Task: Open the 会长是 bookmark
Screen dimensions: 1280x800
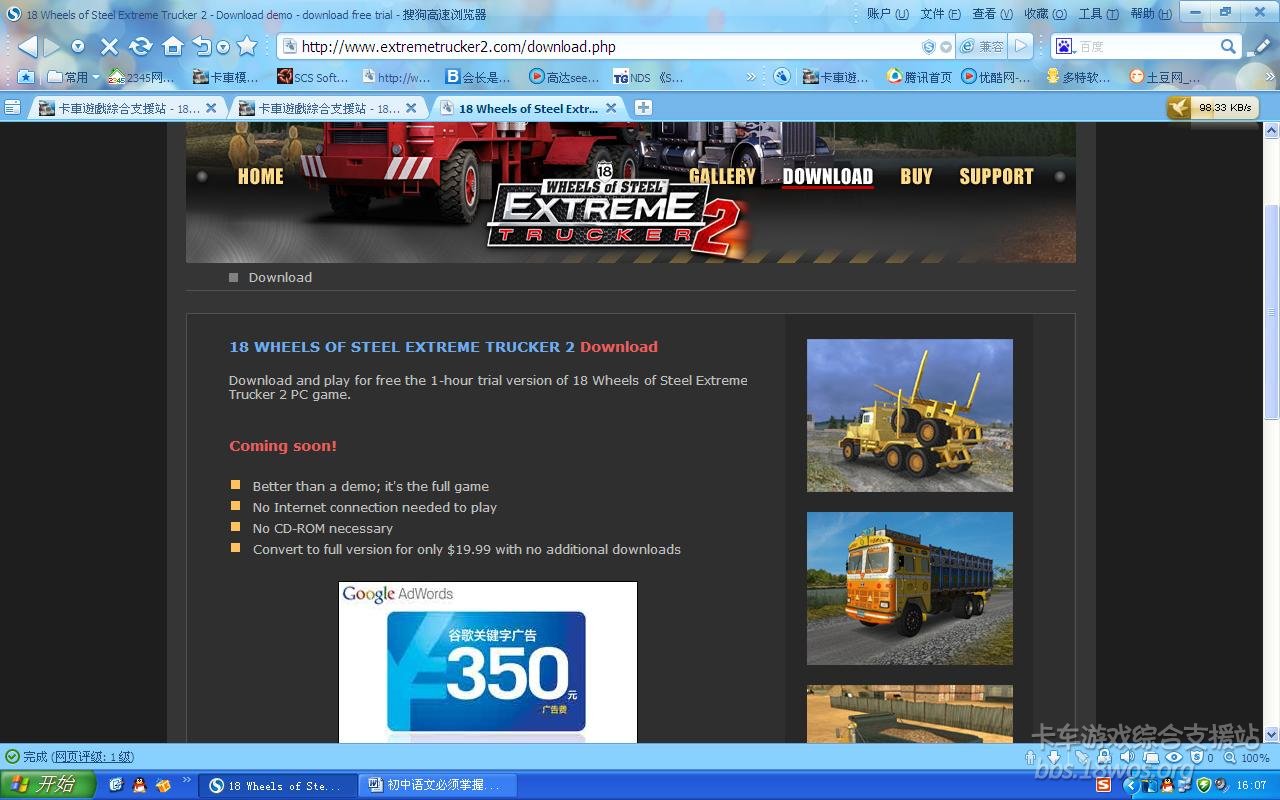Action: click(x=478, y=77)
